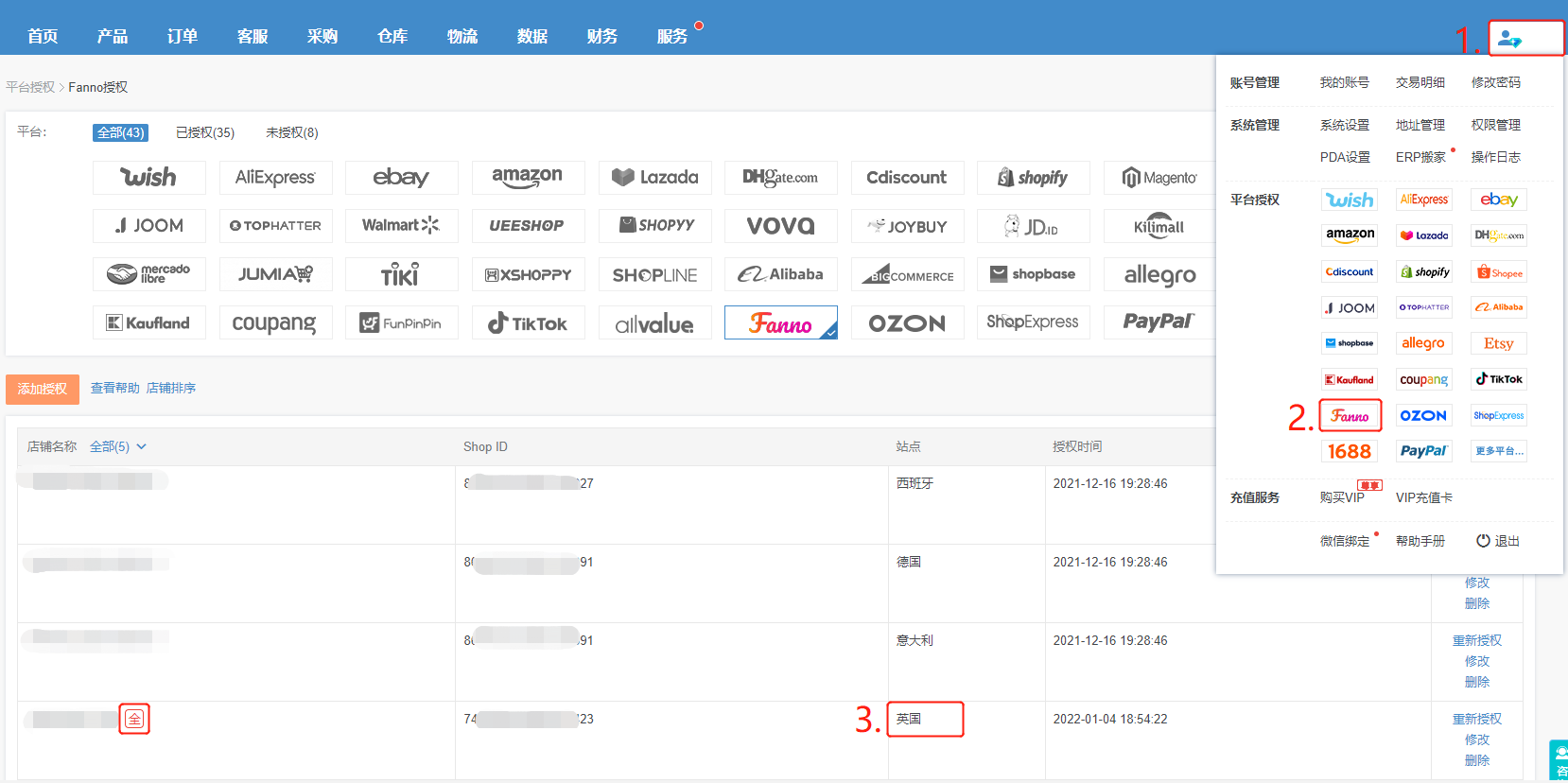Open the 店铺排序 link
The width and height of the screenshot is (1568, 783).
tap(171, 388)
